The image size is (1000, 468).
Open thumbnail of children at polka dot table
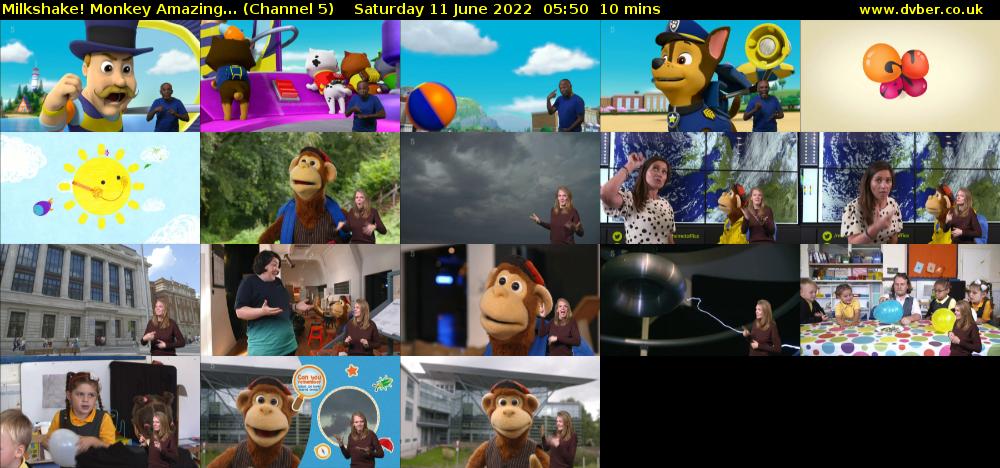(x=900, y=300)
